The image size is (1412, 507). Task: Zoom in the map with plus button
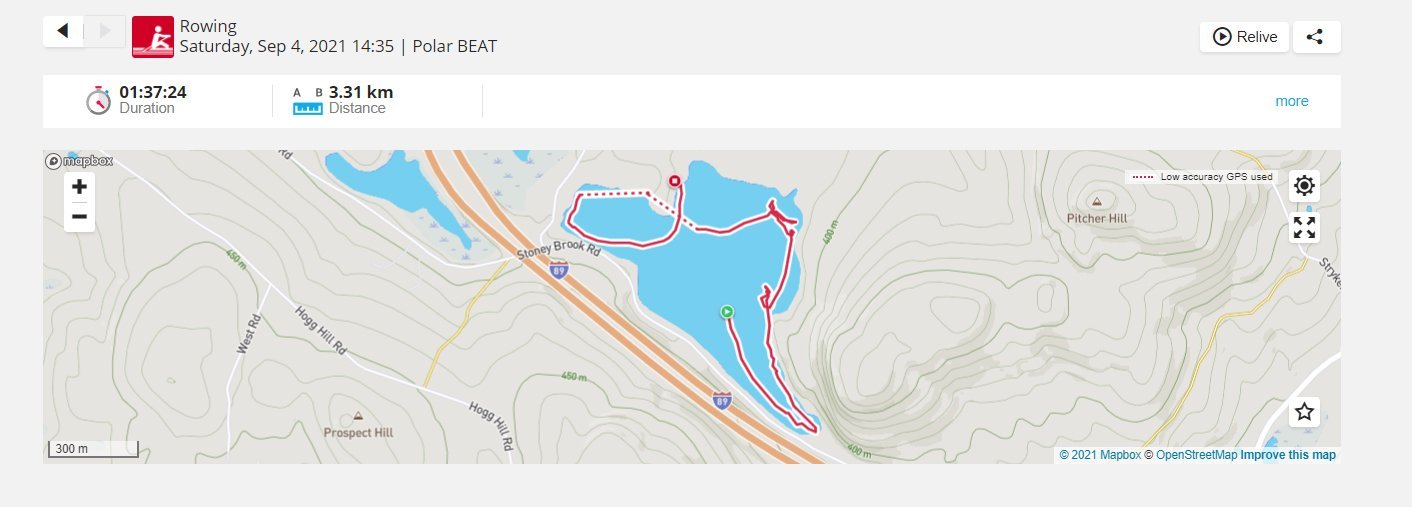click(x=80, y=186)
